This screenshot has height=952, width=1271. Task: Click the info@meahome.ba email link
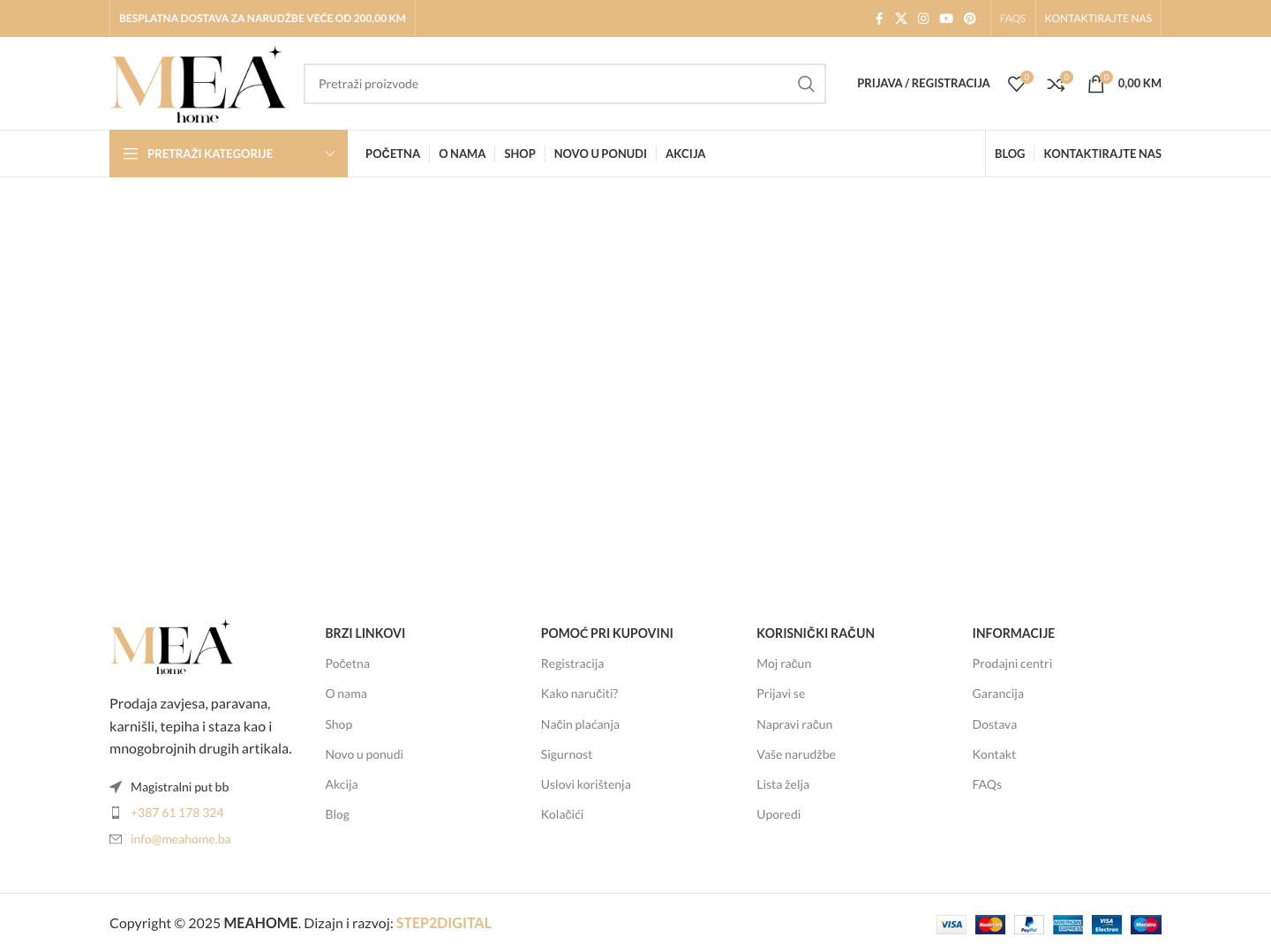tap(181, 839)
